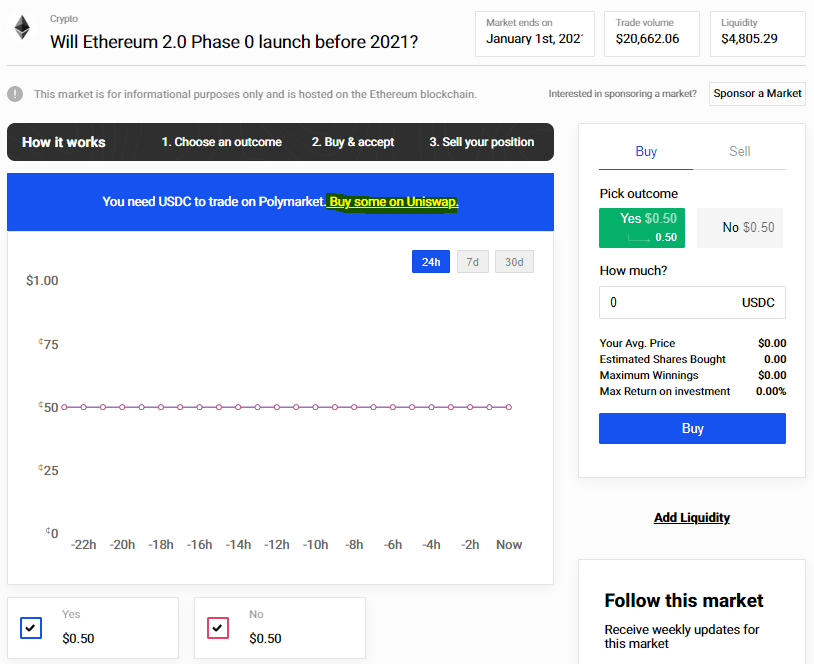
Task: Toggle the No outcome checkbox
Action: click(218, 628)
